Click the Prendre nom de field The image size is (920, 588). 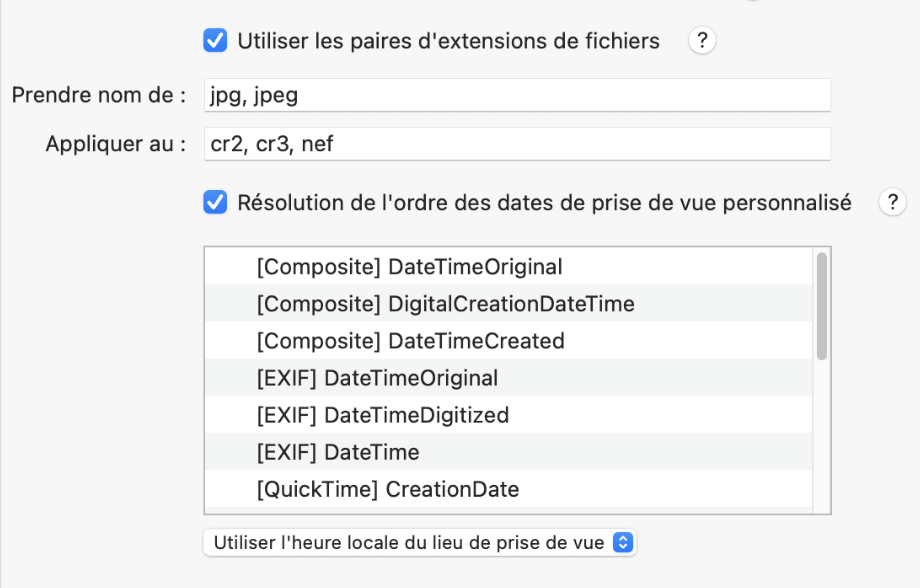(517, 95)
